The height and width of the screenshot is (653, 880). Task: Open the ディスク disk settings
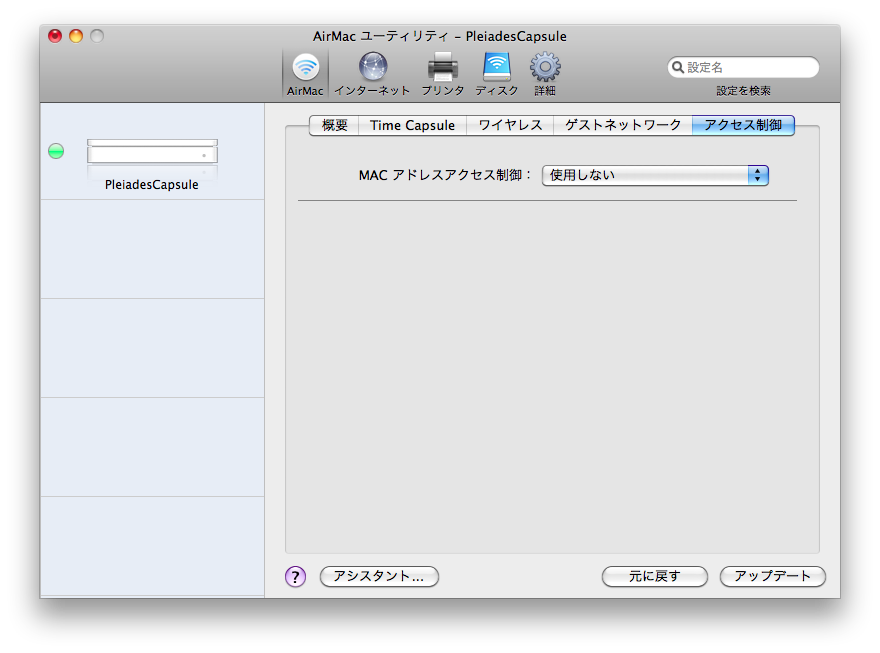(497, 73)
